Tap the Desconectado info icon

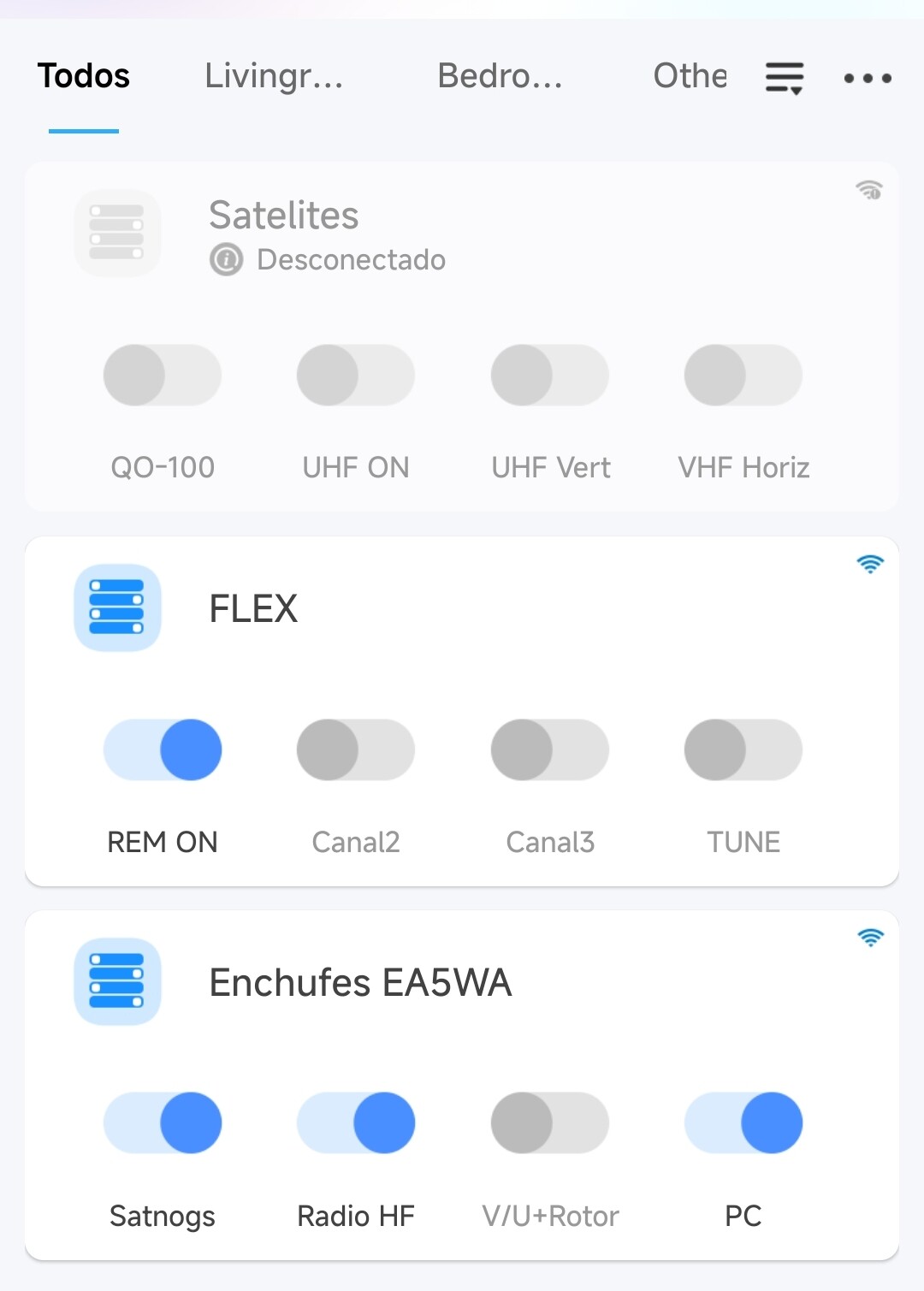pos(227,259)
